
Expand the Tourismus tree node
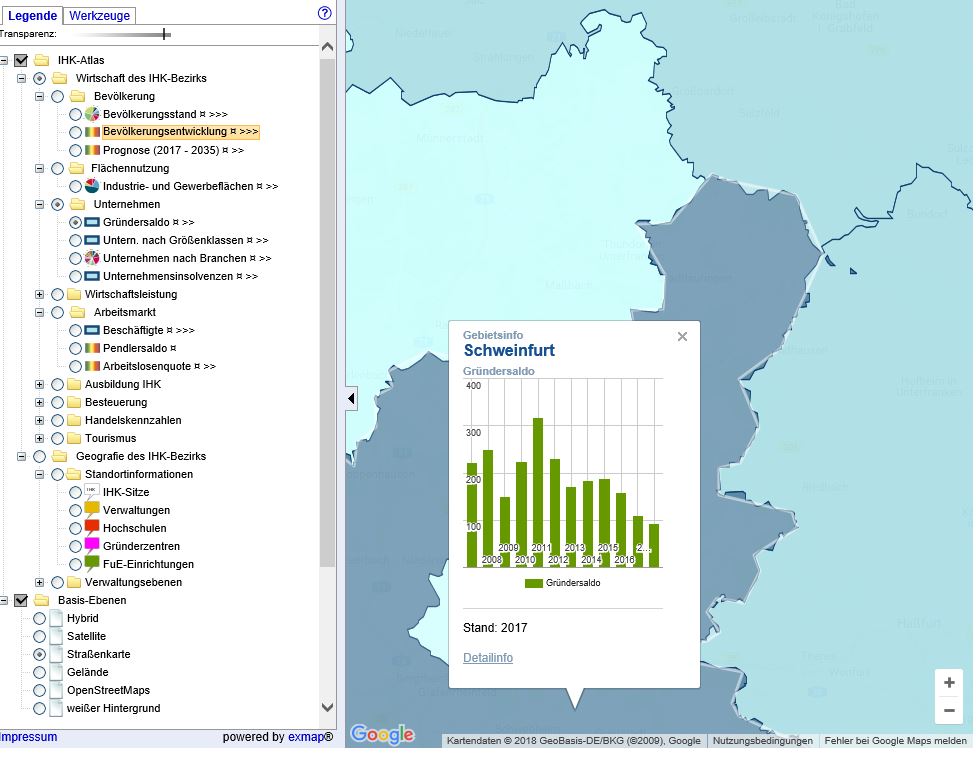coord(40,439)
